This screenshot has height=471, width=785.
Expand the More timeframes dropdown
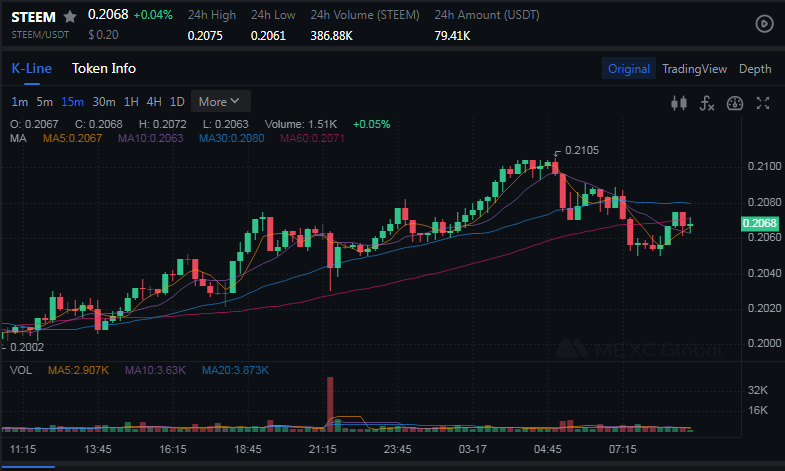220,101
